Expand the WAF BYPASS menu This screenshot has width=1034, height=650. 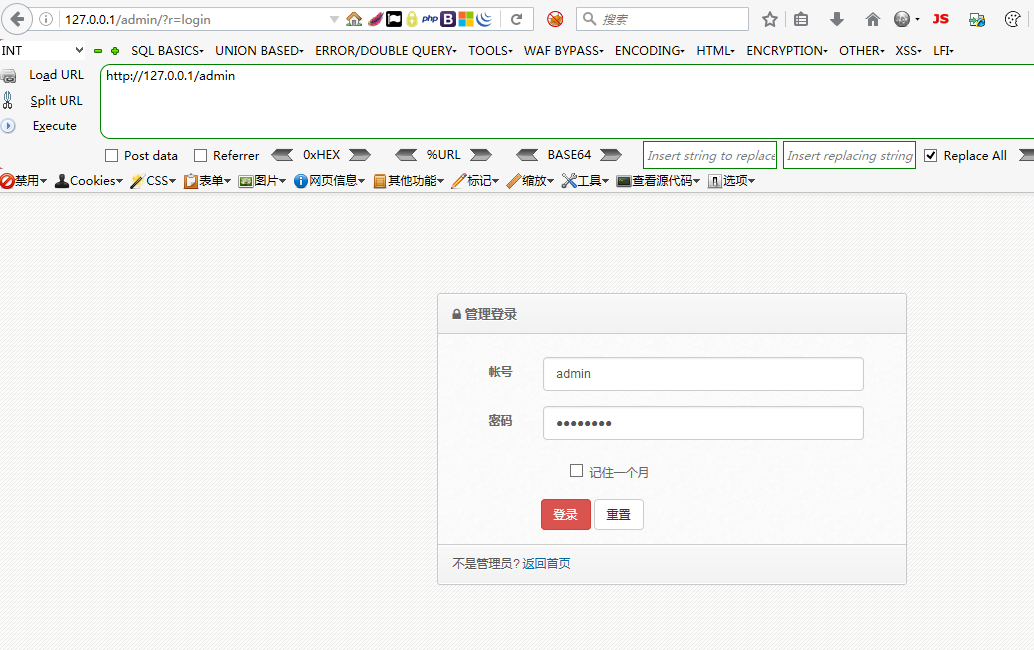(x=564, y=51)
